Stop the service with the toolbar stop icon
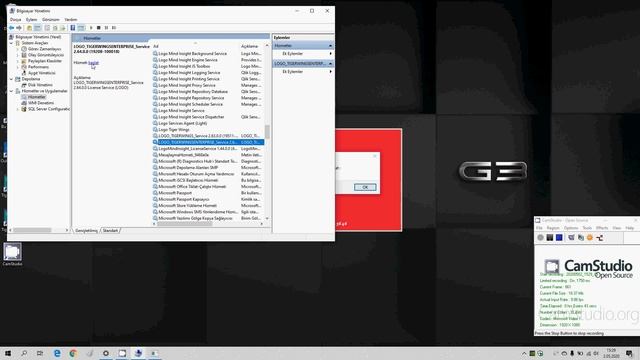Viewport: 640px width, 360px height. [x=98, y=28]
